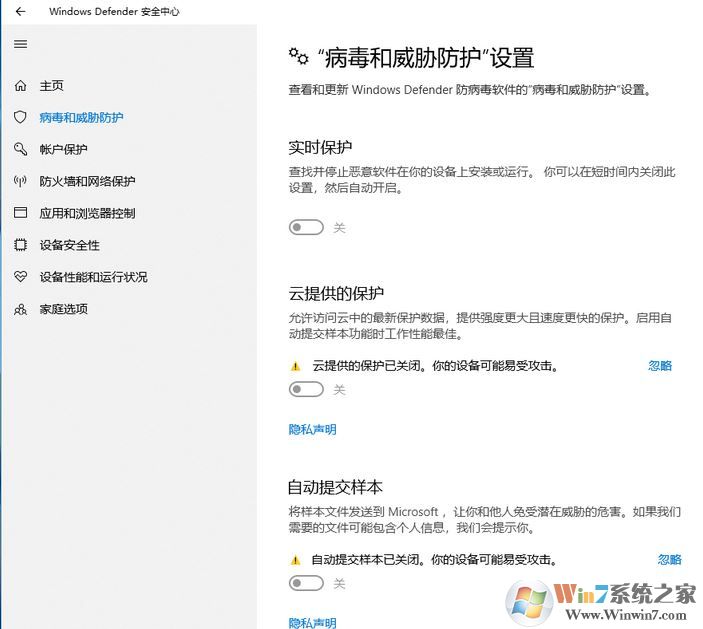The width and height of the screenshot is (703, 629).
Task: Click the 云提供的保护 section heading
Action: tap(336, 293)
